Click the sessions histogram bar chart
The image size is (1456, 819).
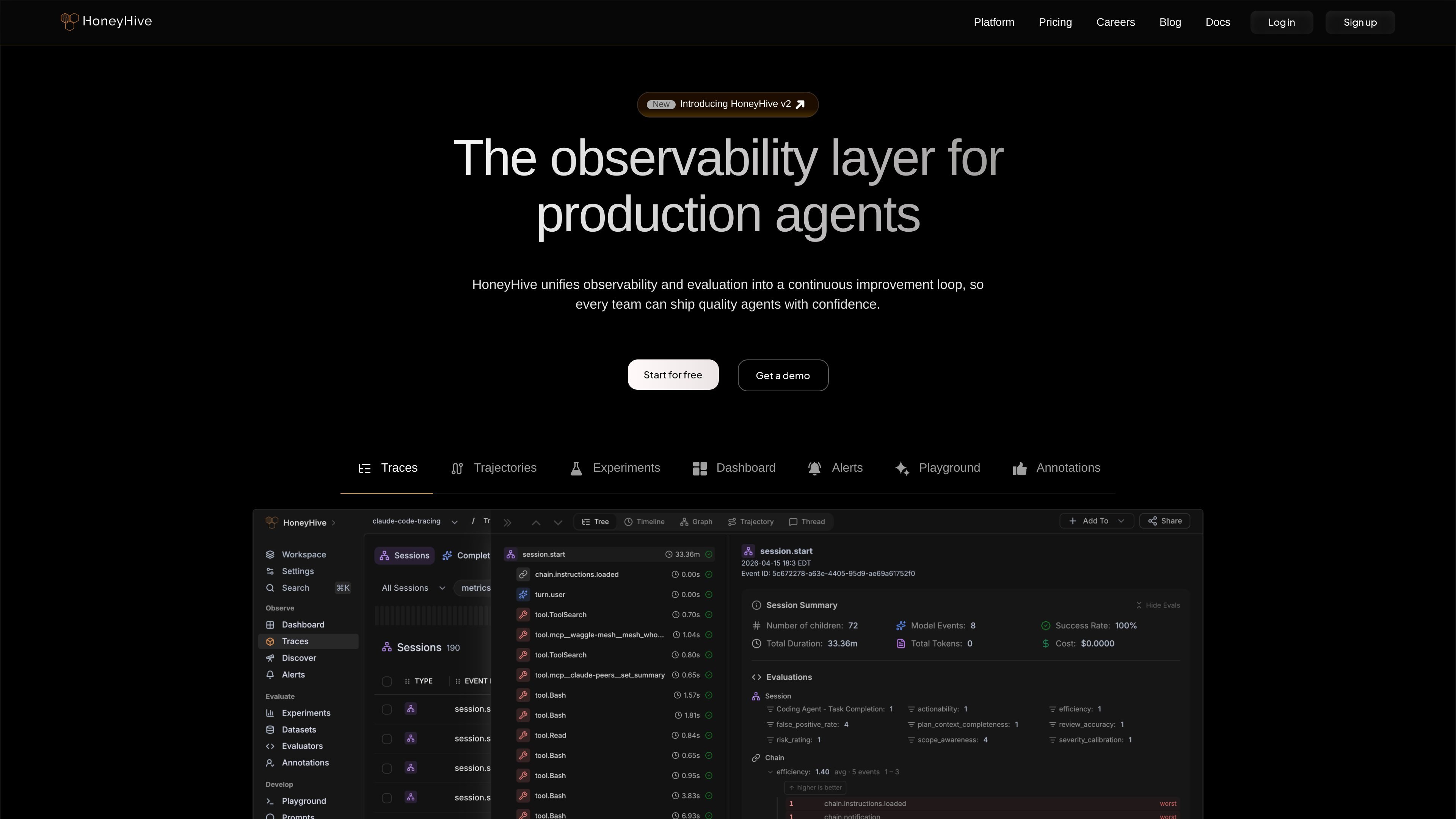[x=433, y=615]
